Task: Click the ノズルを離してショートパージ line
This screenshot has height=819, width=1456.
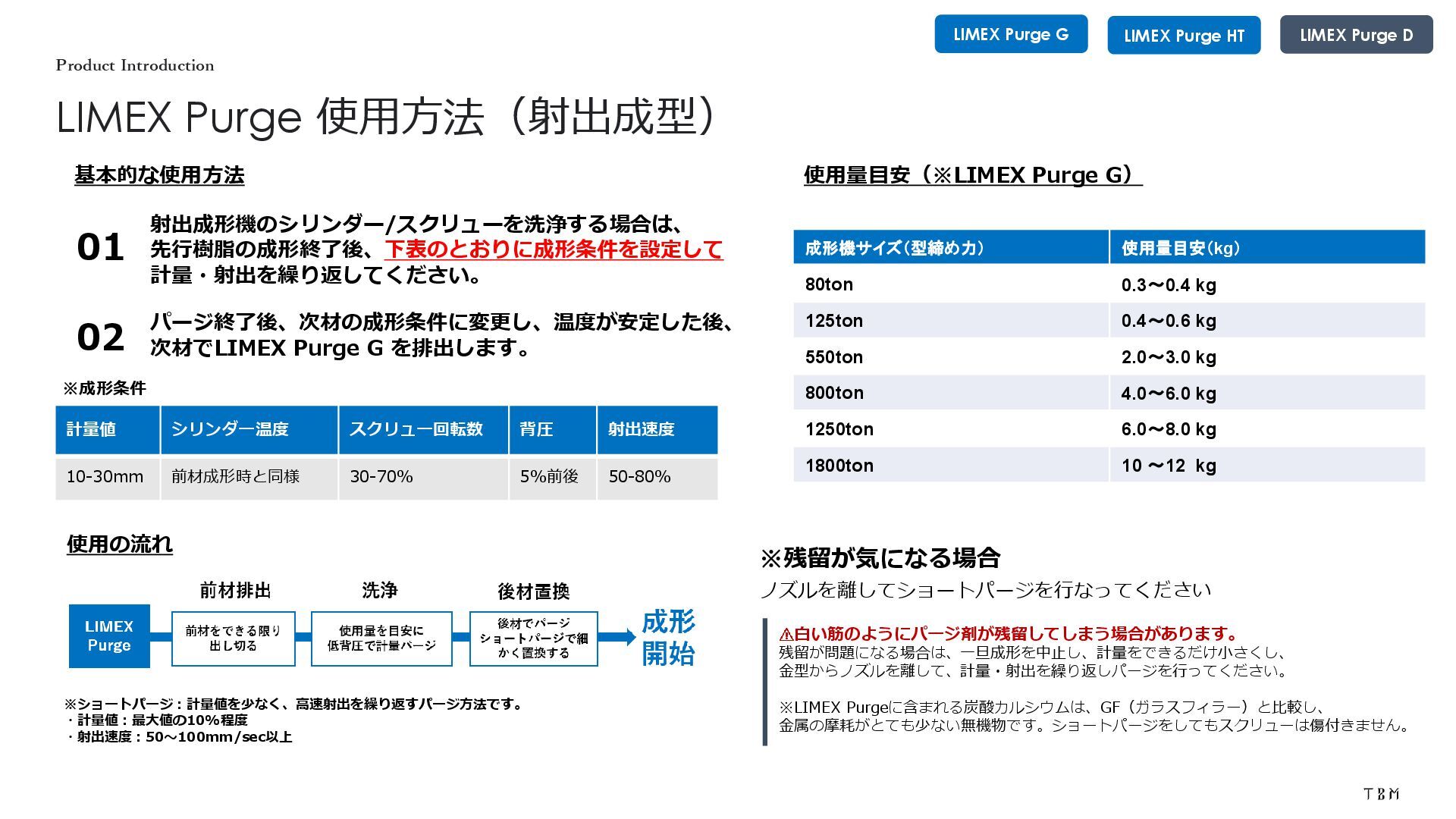Action: (986, 590)
